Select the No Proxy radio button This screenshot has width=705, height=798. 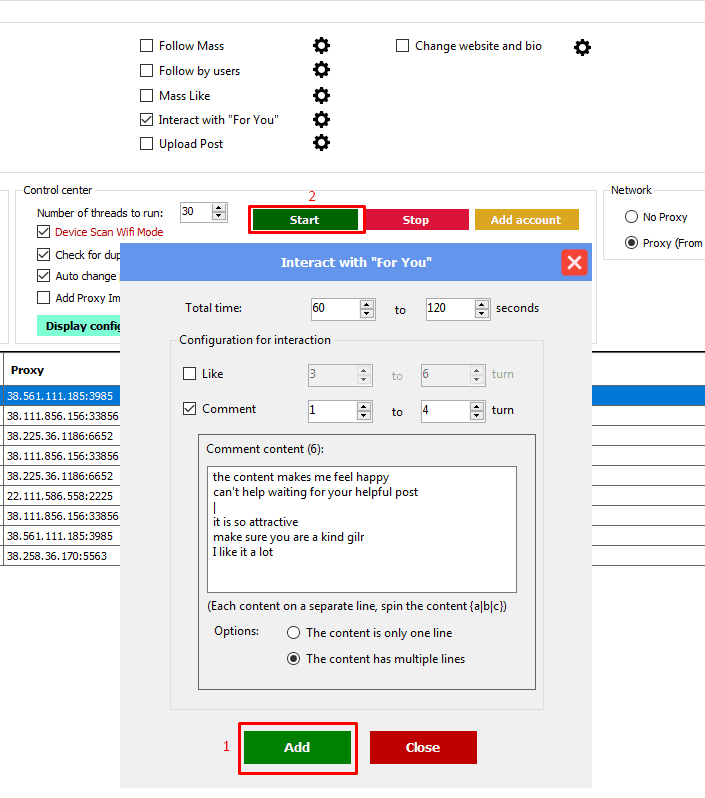click(631, 217)
